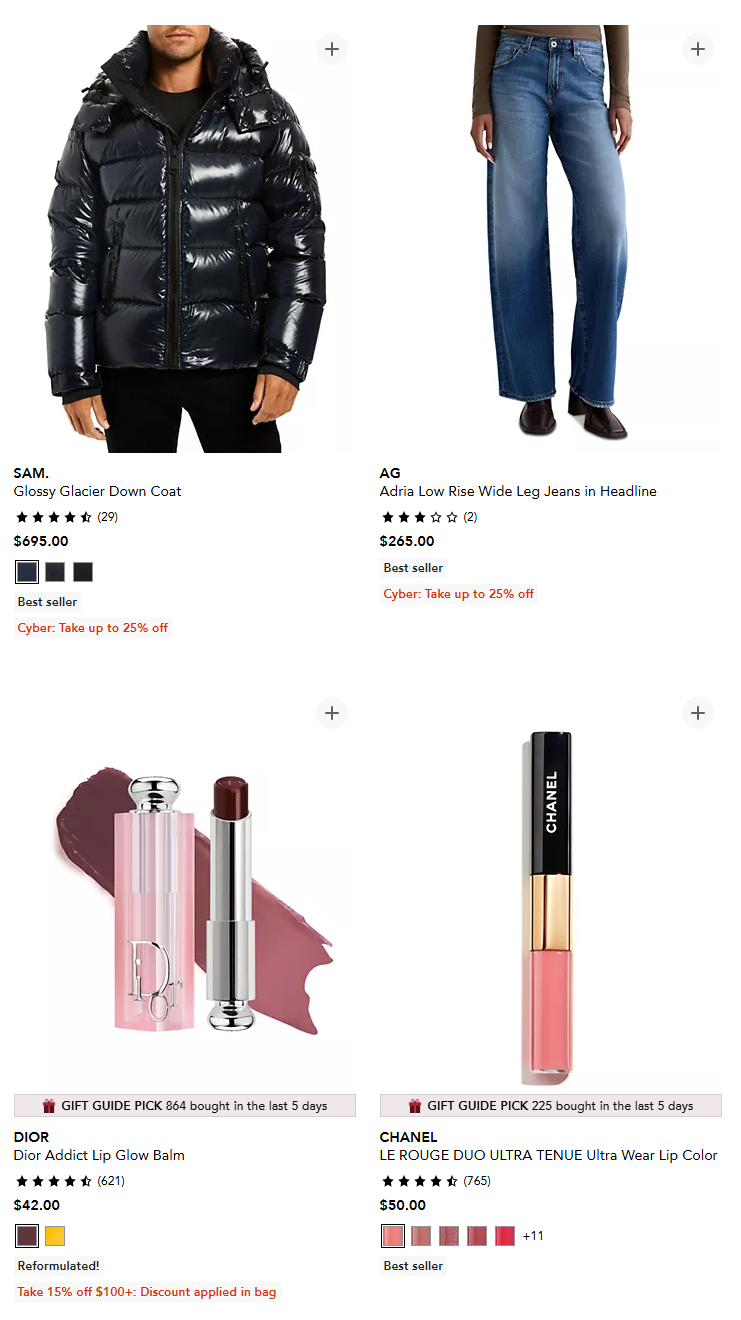This screenshot has width=741, height=1320.
Task: Expand +11 more Chanel color options
Action: click(x=533, y=1236)
